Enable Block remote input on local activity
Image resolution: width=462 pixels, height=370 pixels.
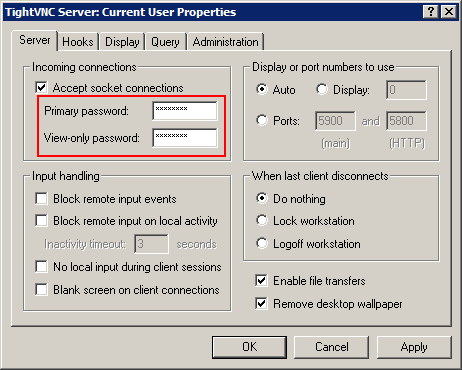point(41,221)
